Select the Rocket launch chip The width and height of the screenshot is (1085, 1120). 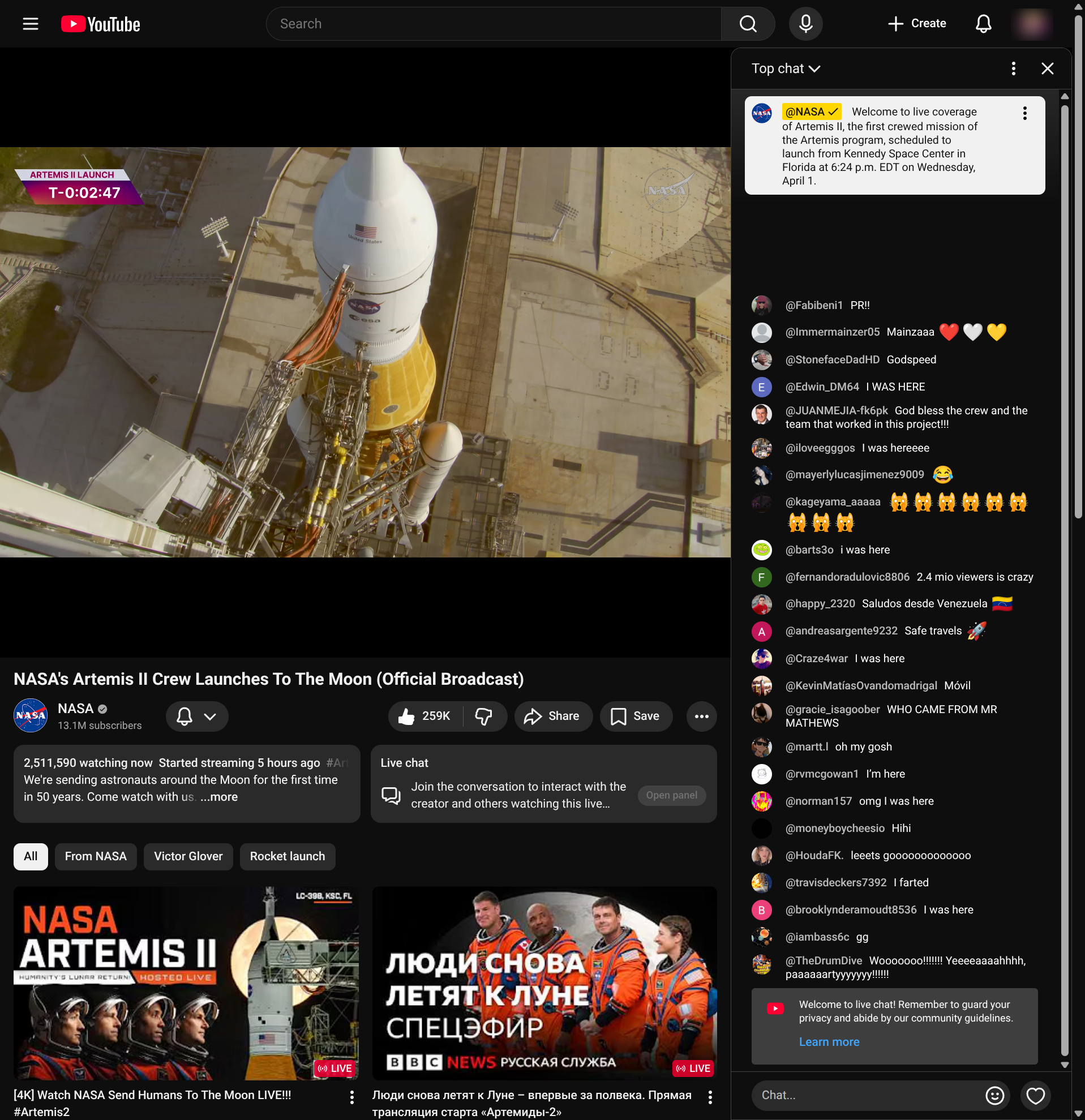tap(288, 856)
